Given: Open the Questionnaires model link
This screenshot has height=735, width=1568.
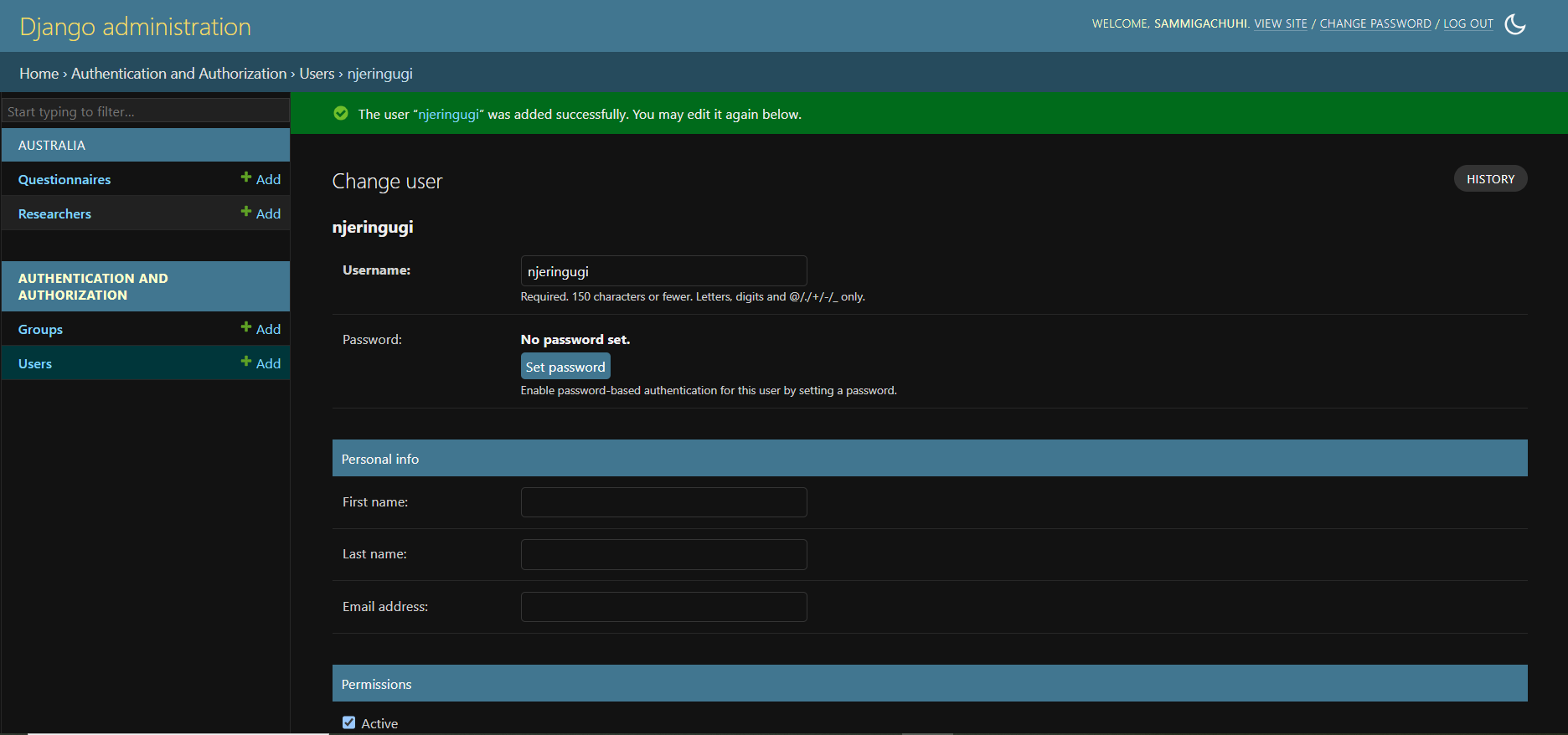Looking at the screenshot, I should click(x=64, y=179).
